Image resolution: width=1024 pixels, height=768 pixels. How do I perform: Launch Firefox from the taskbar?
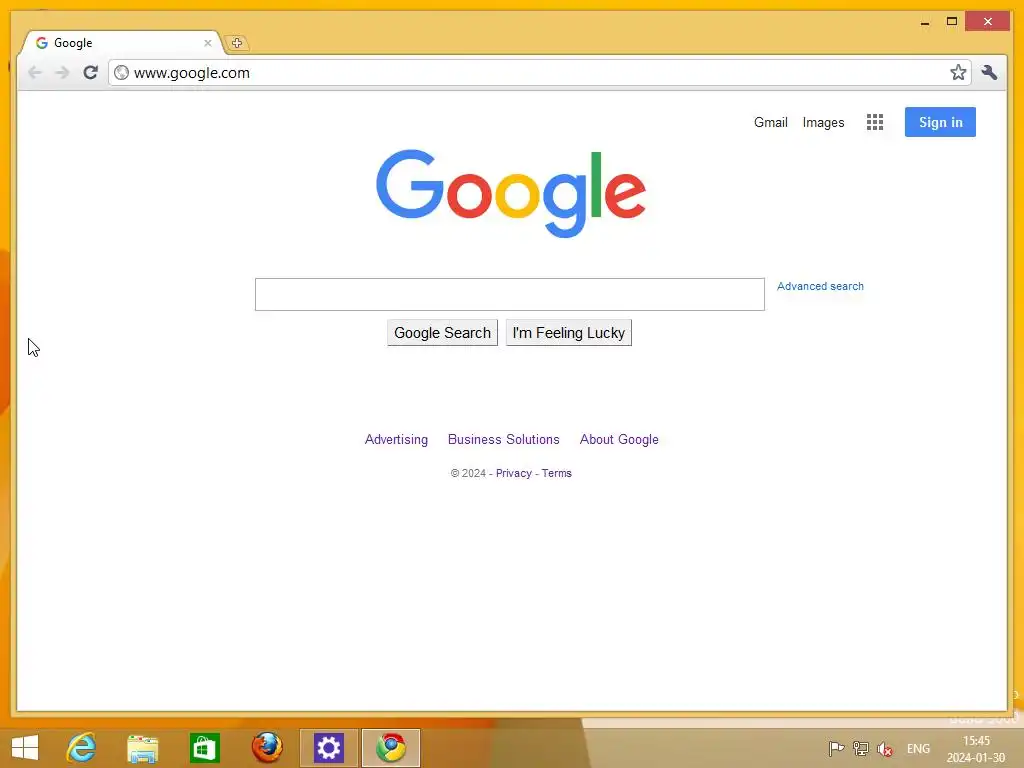click(267, 748)
